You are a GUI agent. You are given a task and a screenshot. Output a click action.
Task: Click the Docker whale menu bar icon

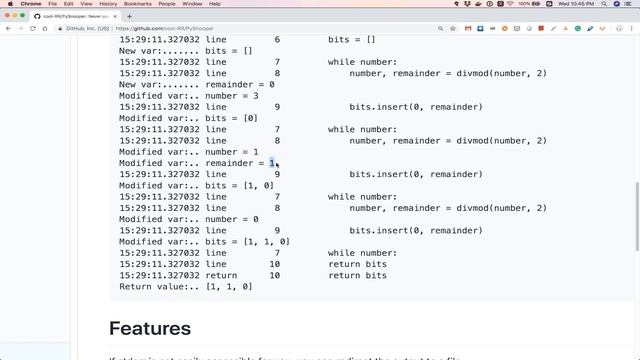478,4
